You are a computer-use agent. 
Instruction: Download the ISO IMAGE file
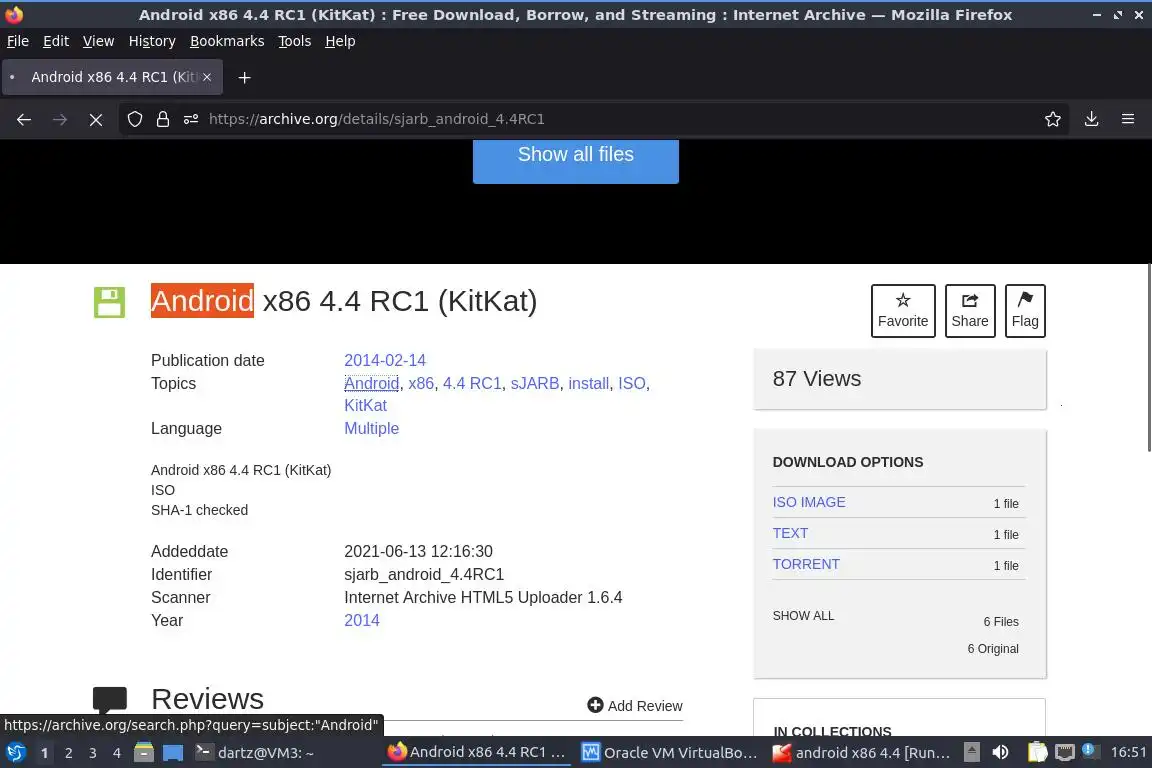click(x=809, y=502)
